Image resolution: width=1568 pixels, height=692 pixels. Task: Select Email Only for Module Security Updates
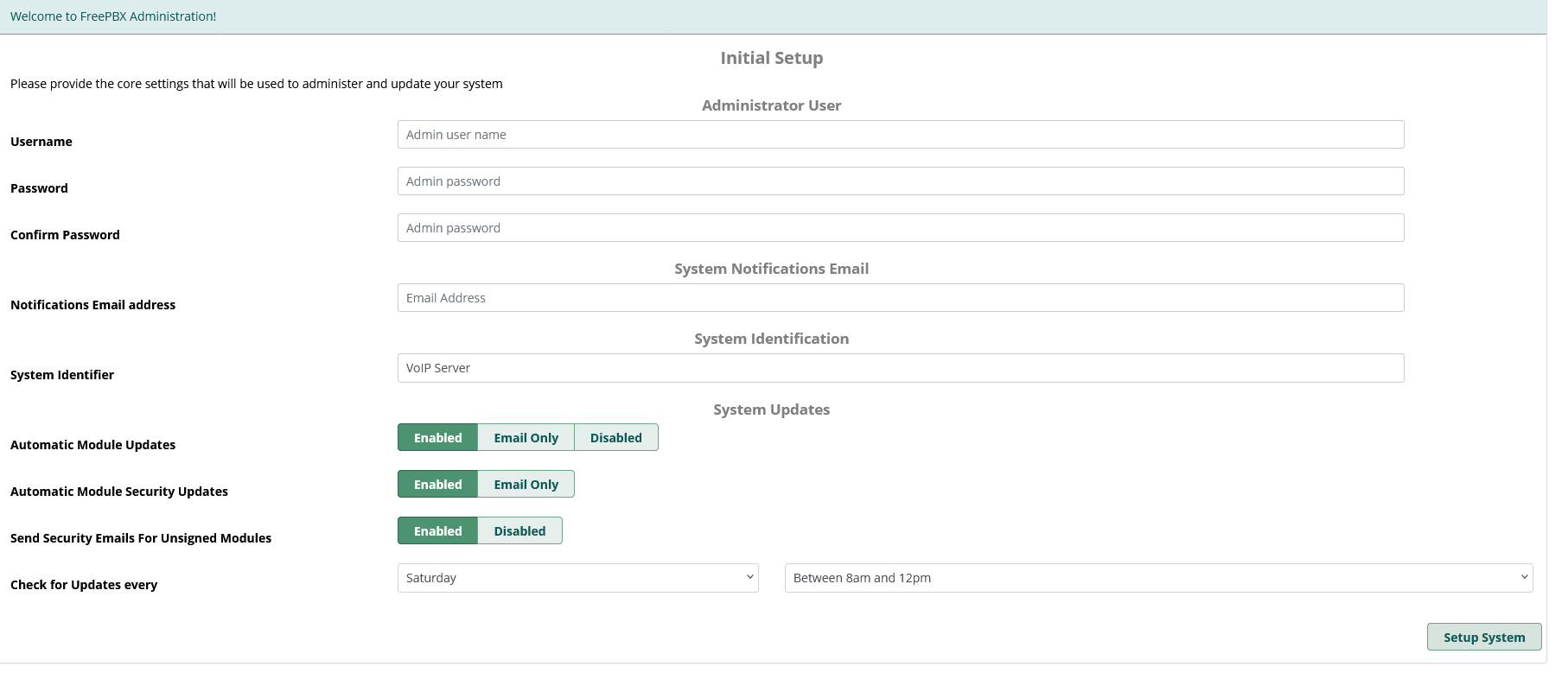pos(526,485)
